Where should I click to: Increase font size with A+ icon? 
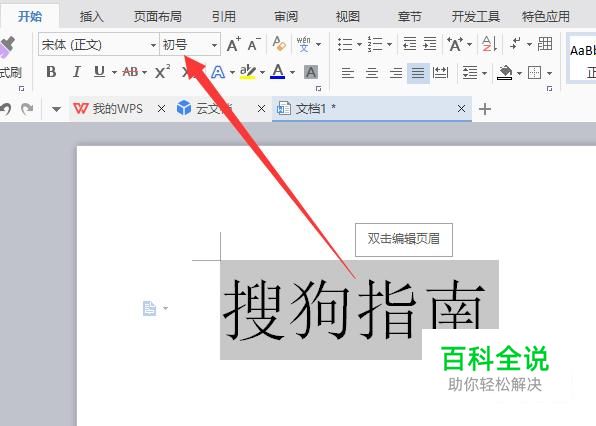point(233,45)
